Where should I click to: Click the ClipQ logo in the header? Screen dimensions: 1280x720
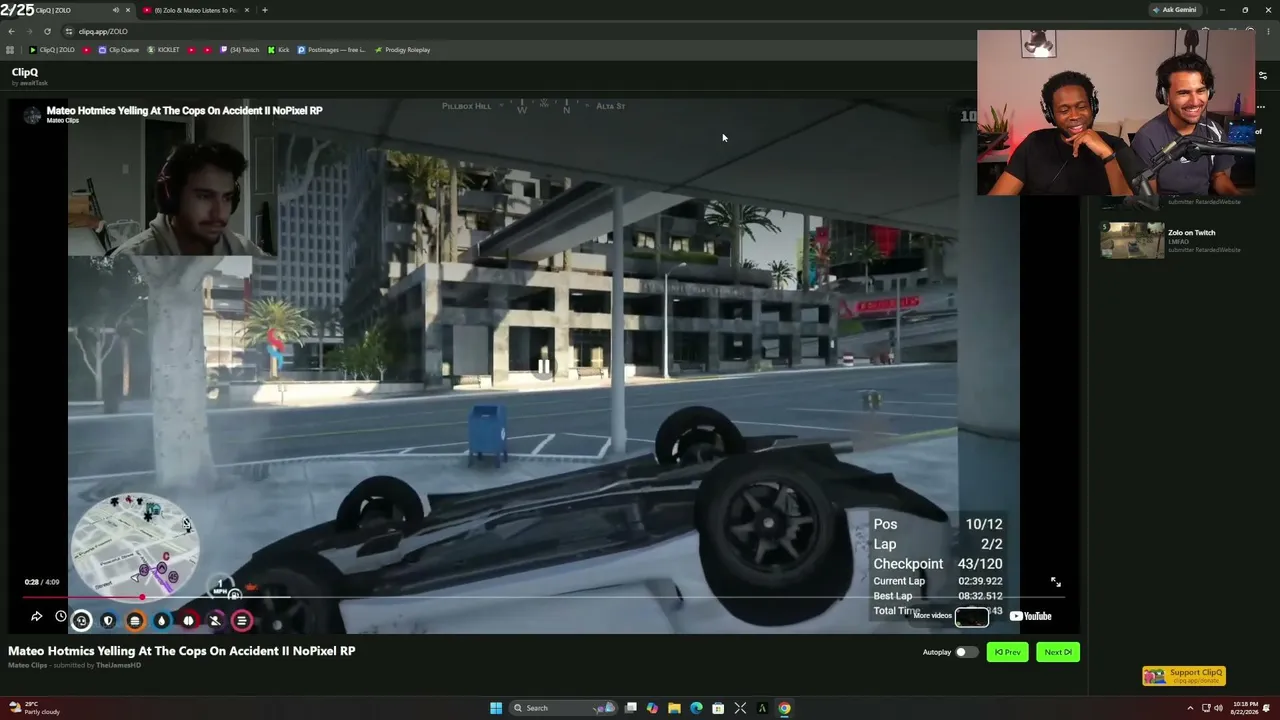[25, 72]
